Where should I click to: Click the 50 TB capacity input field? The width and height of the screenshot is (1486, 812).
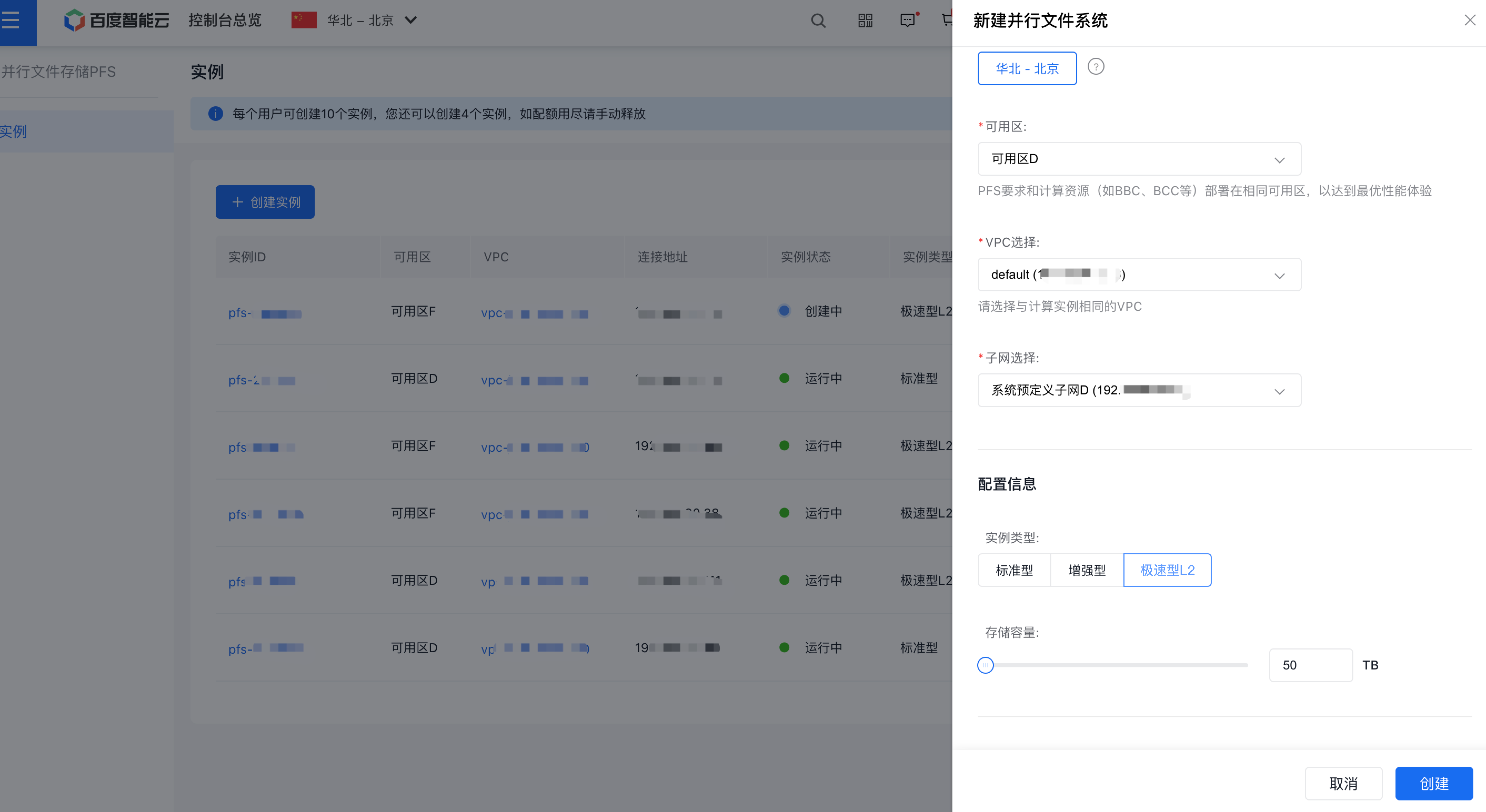pos(1310,665)
